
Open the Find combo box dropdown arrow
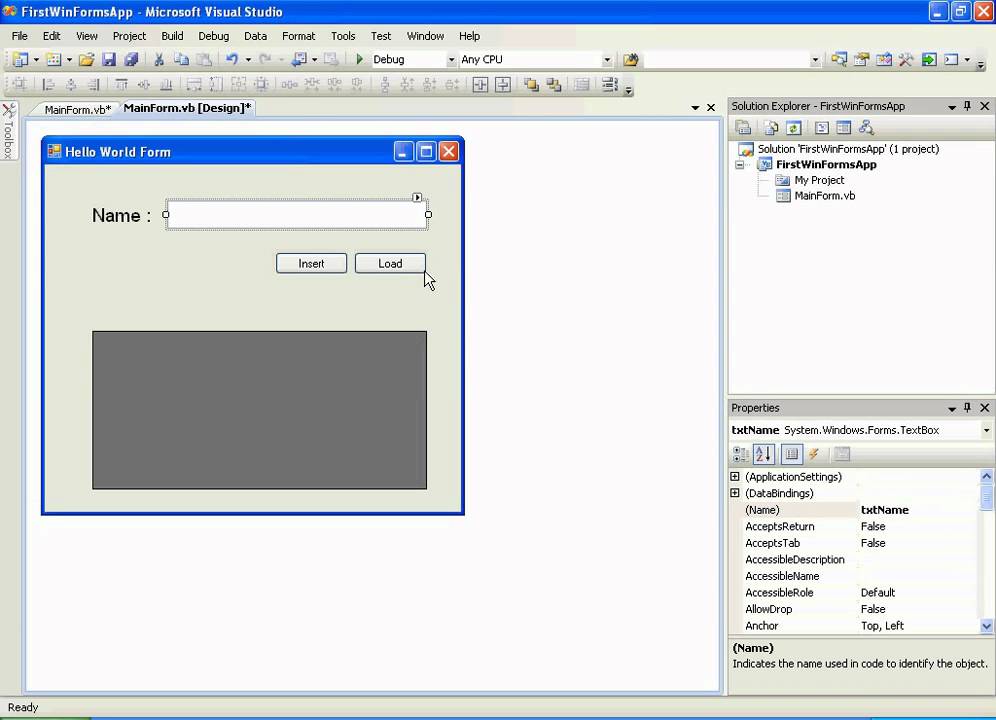[x=815, y=60]
